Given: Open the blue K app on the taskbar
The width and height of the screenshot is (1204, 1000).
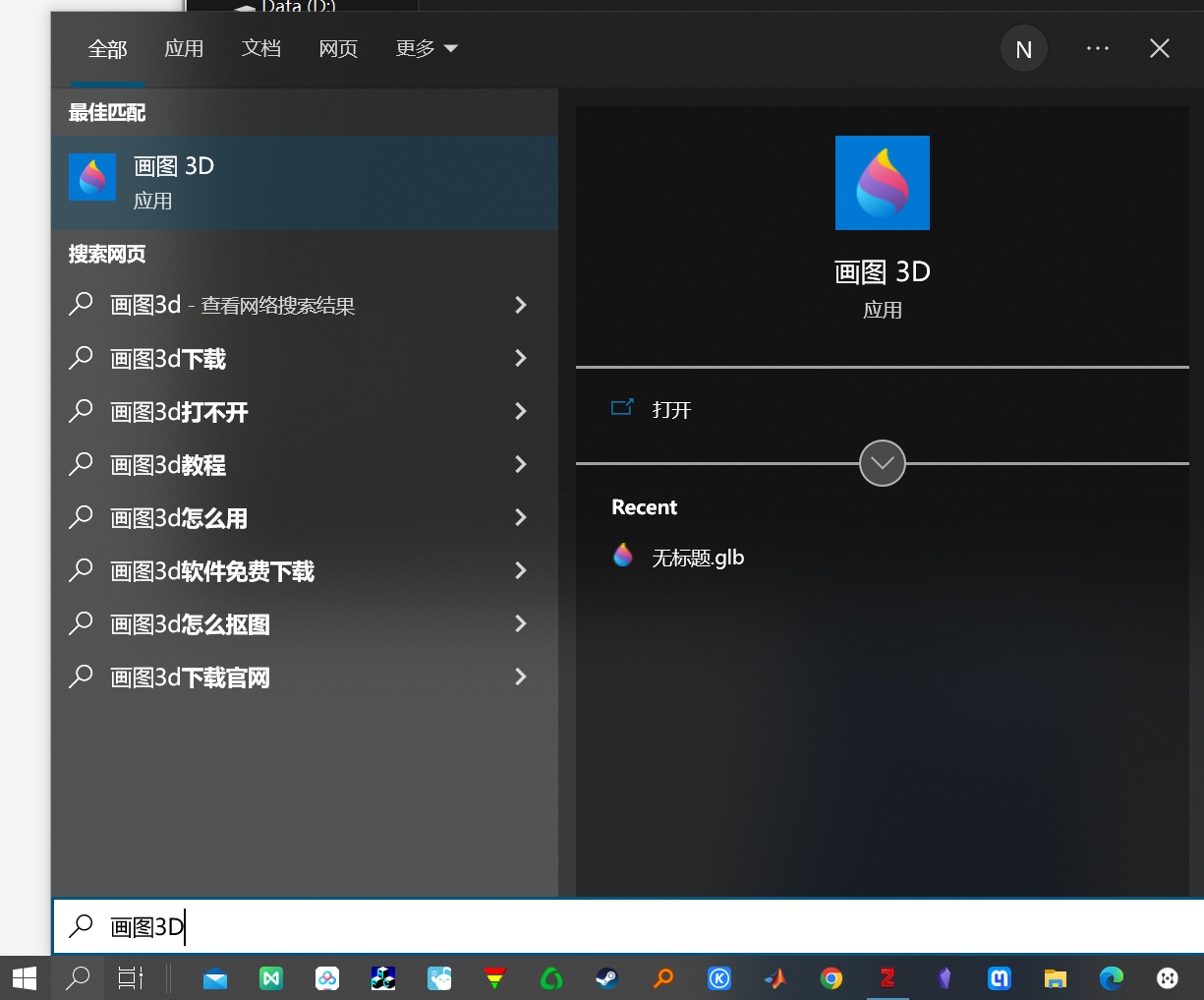Looking at the screenshot, I should (x=719, y=978).
